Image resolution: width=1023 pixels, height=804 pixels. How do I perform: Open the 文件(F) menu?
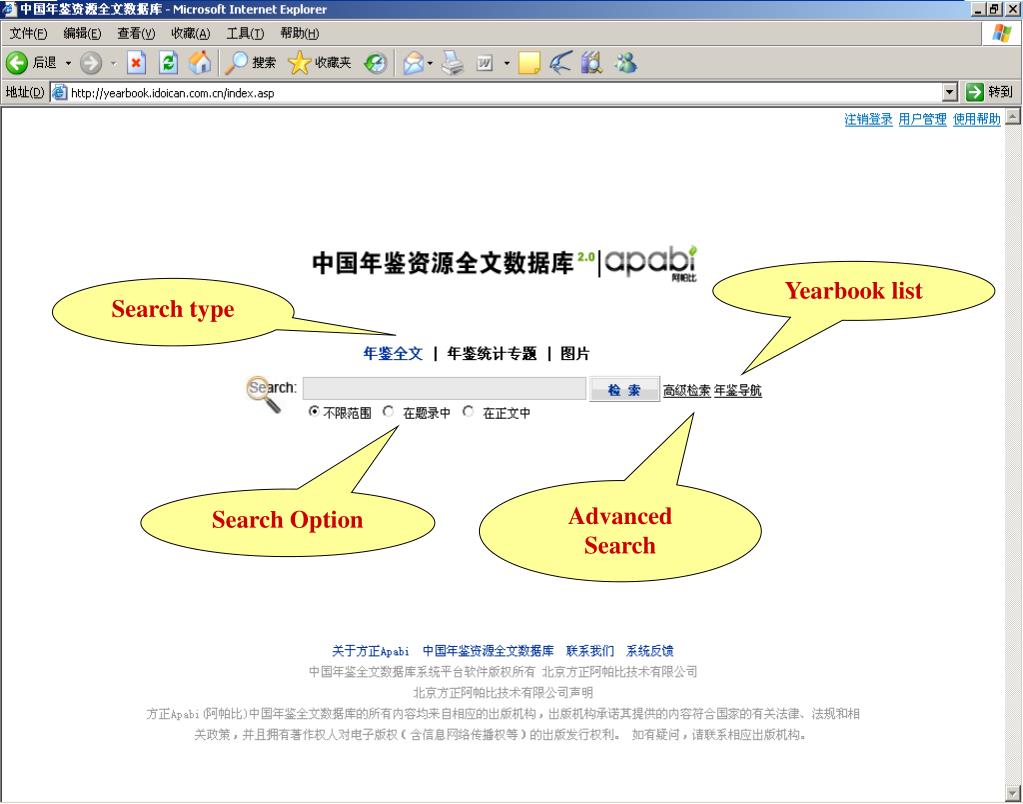28,33
